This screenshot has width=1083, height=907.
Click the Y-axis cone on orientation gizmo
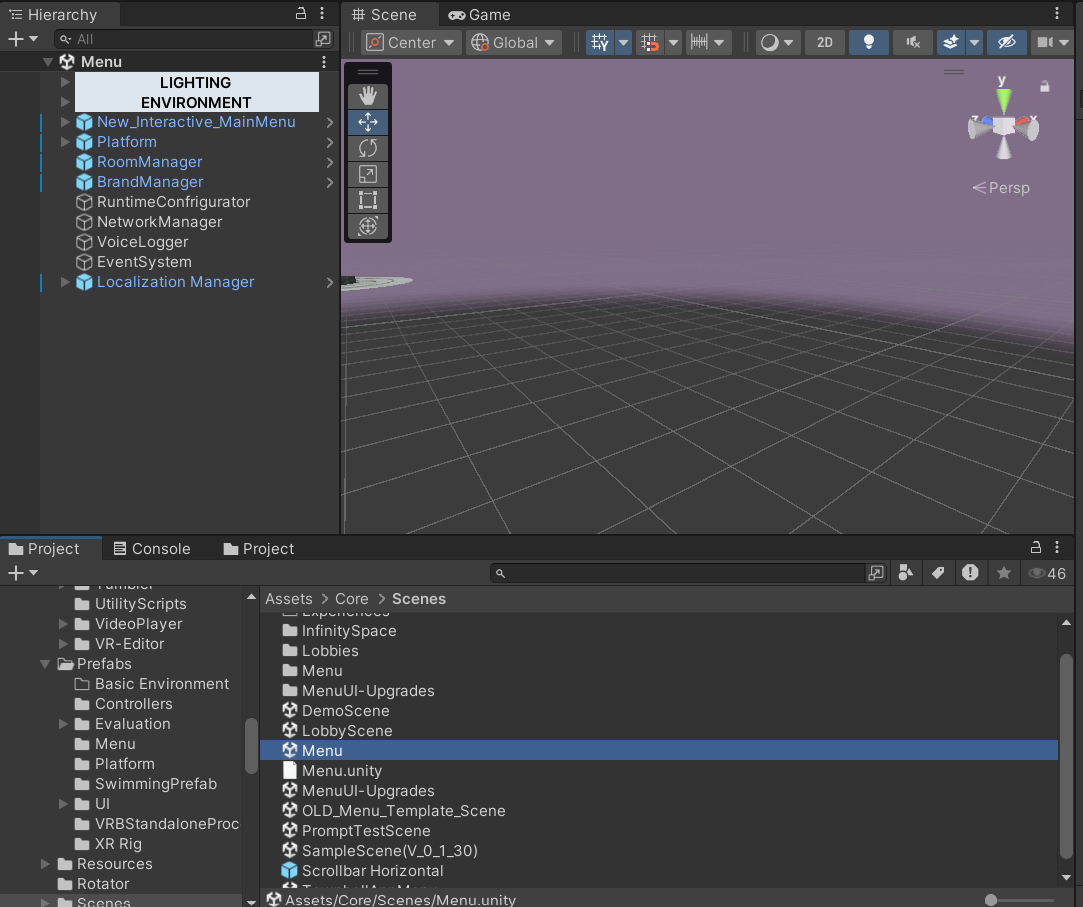[x=1003, y=100]
